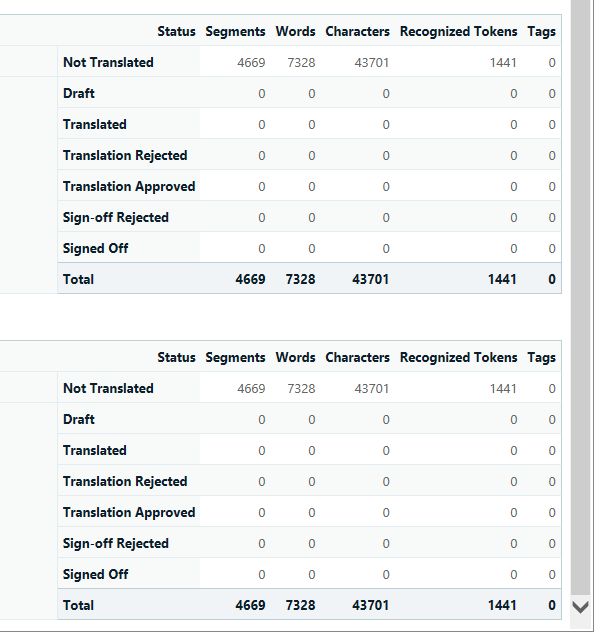Image resolution: width=594 pixels, height=632 pixels.
Task: Select Draft row in first table
Action: (309, 94)
